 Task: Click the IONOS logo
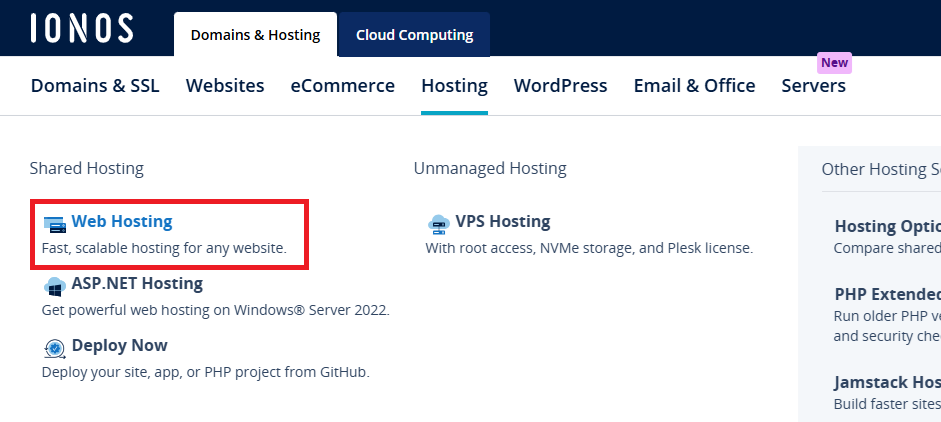click(x=82, y=28)
